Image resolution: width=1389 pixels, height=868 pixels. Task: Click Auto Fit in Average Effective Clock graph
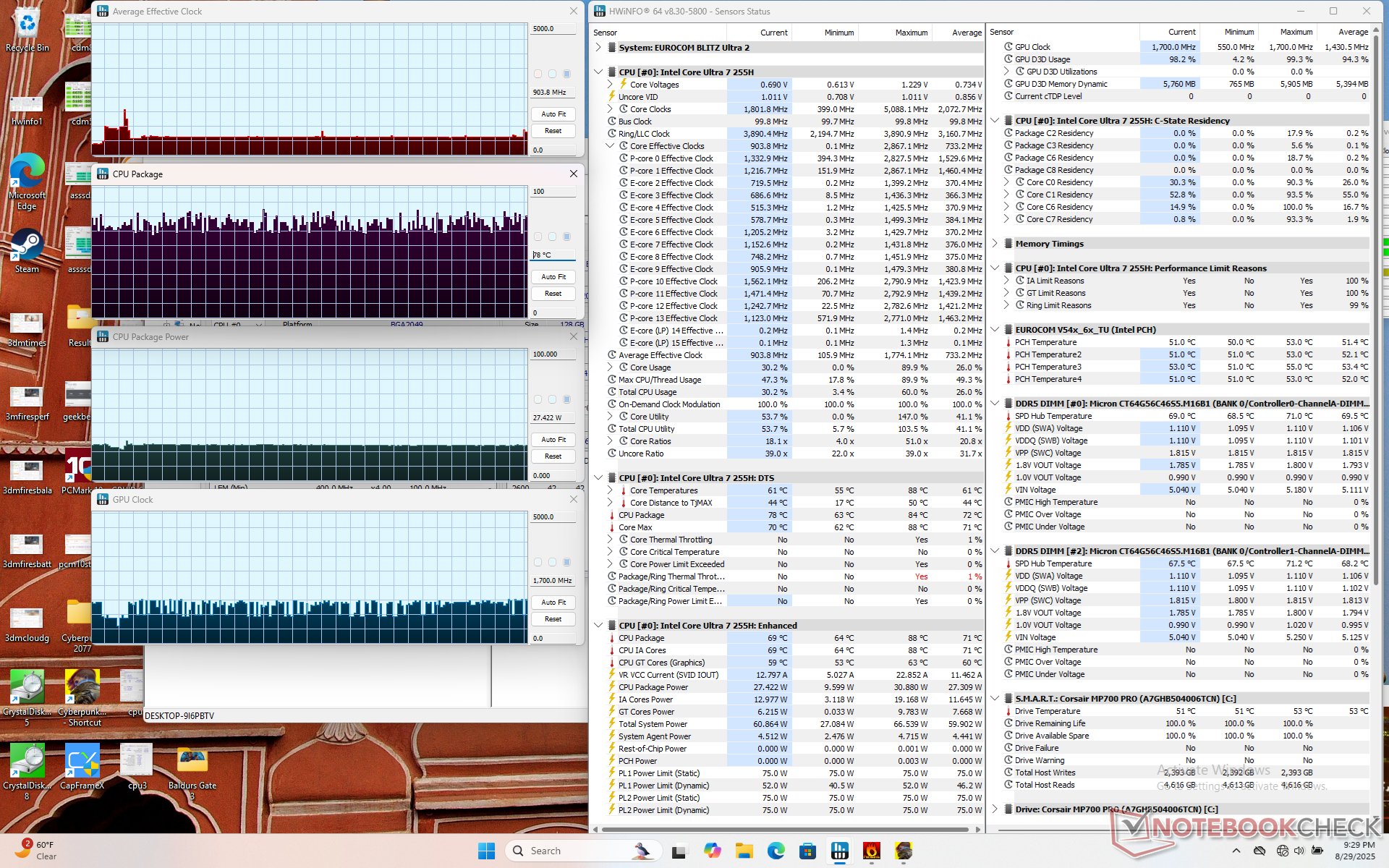coord(553,114)
